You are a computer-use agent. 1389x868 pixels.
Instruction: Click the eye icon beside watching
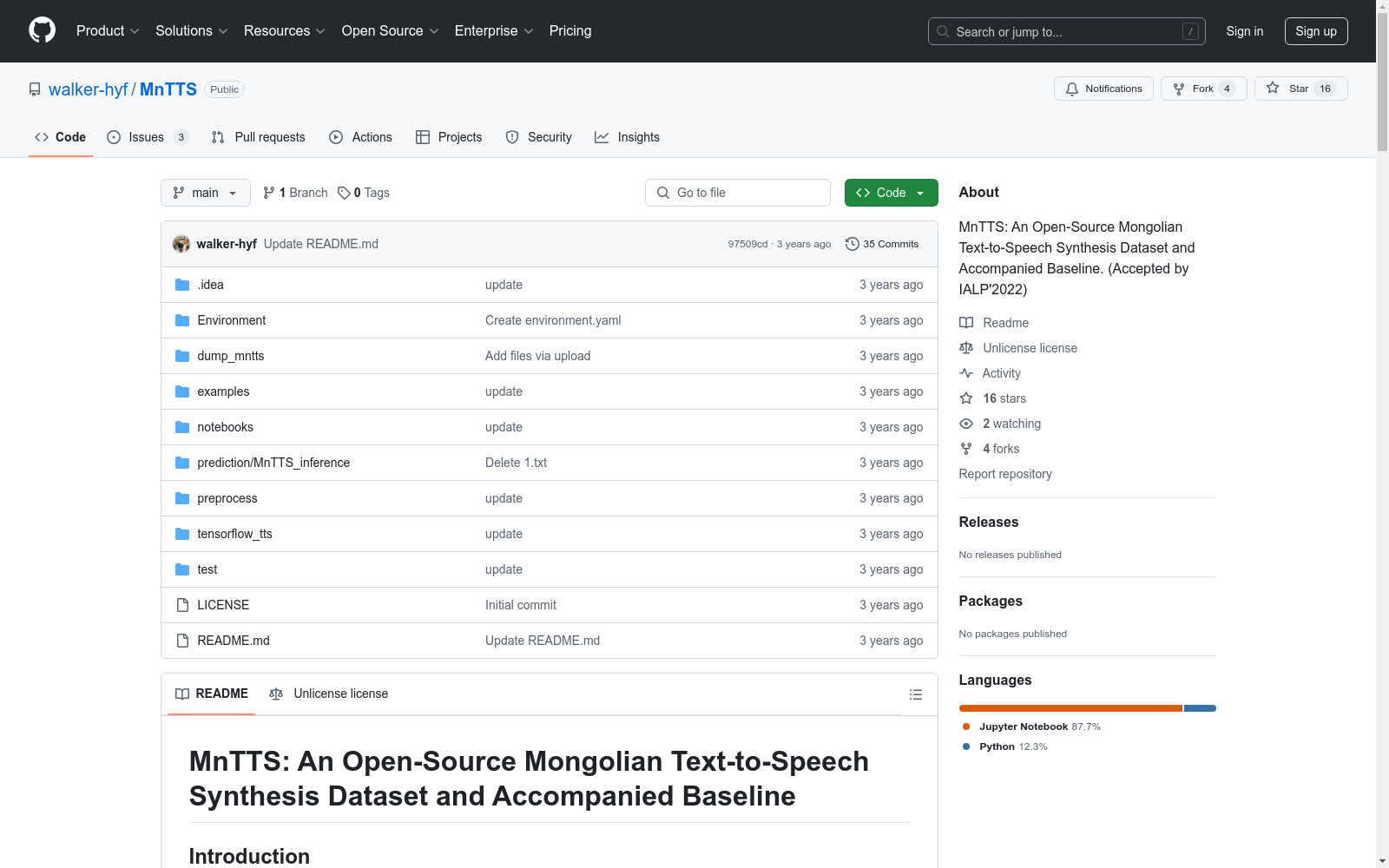tap(966, 424)
